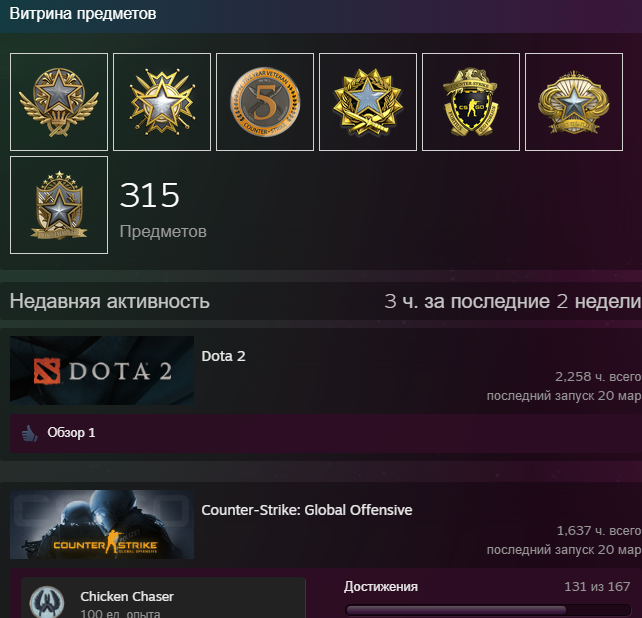642x618 pixels.
Task: Click the thumbs up review icon
Action: 29,433
